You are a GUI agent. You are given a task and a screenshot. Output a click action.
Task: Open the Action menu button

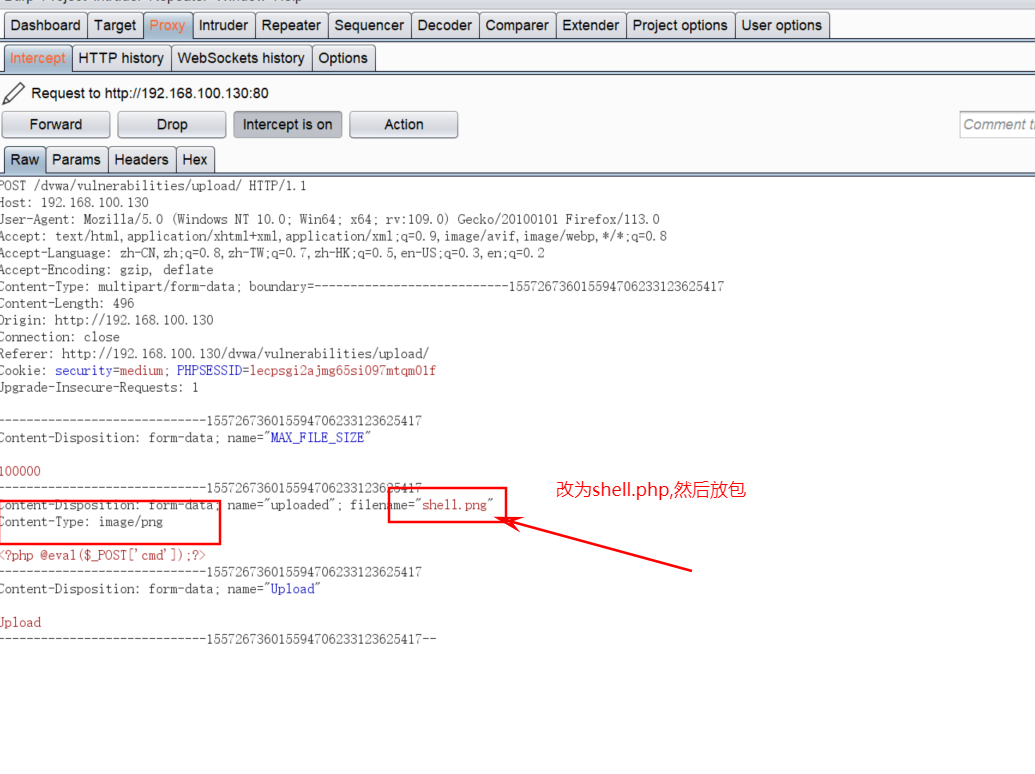[x=404, y=125]
